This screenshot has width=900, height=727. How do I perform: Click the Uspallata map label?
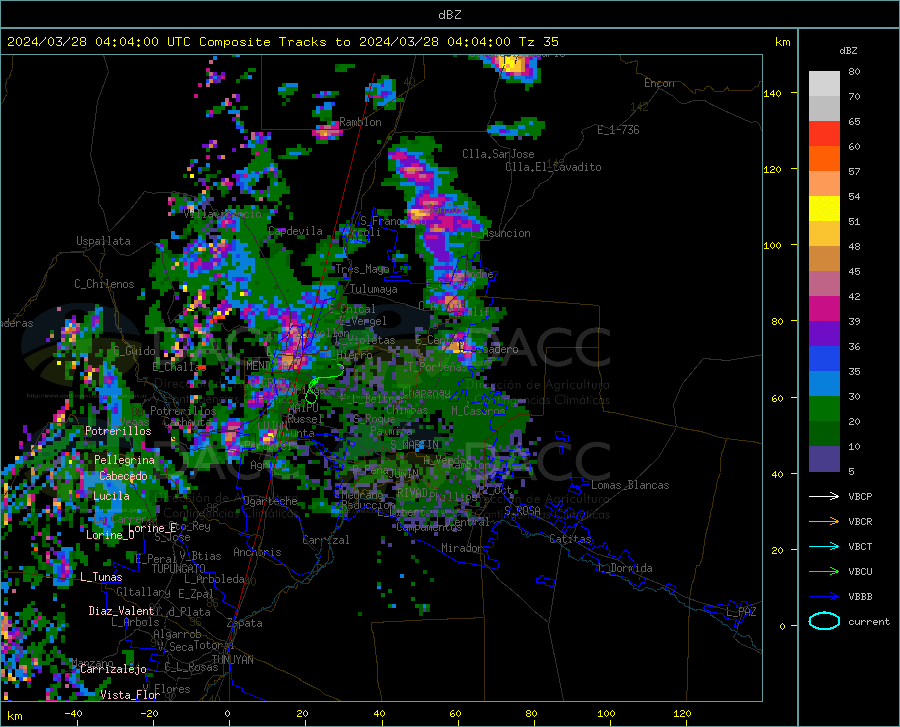click(x=103, y=241)
